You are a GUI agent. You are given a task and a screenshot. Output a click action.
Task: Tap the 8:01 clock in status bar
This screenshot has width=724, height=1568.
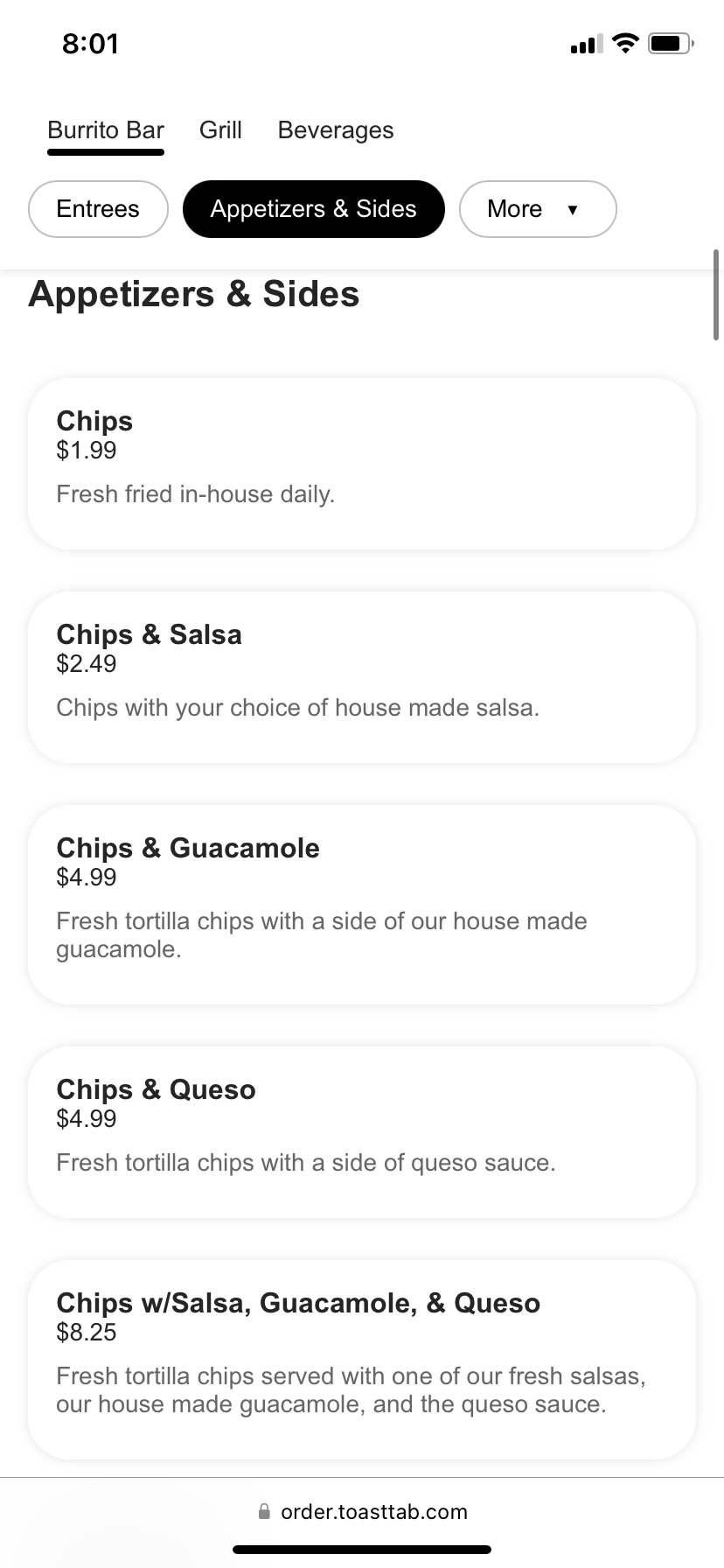[90, 44]
